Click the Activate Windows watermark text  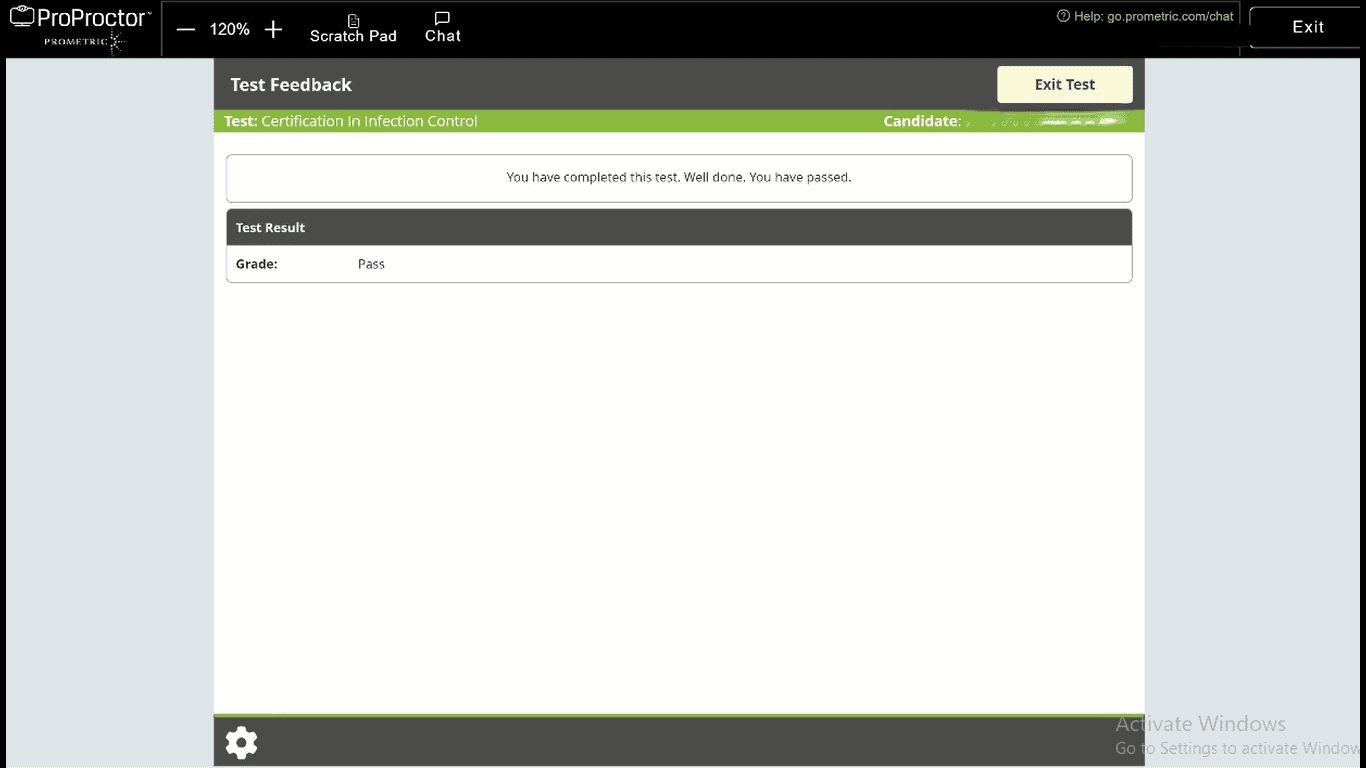pos(1200,724)
